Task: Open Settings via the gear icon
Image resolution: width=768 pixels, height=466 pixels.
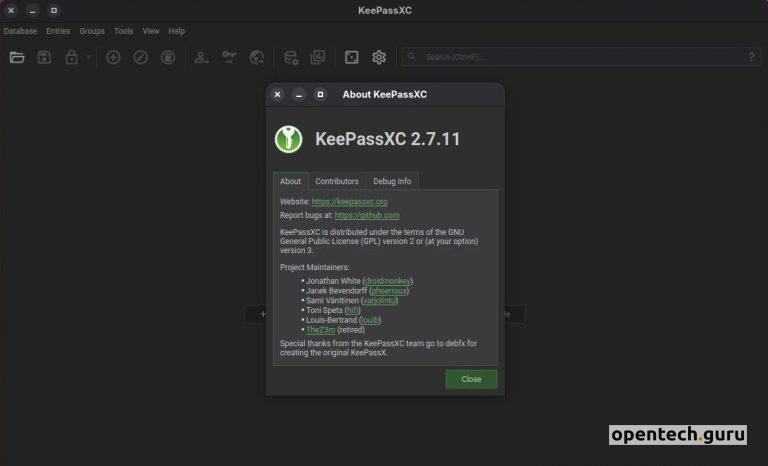Action: tap(379, 58)
